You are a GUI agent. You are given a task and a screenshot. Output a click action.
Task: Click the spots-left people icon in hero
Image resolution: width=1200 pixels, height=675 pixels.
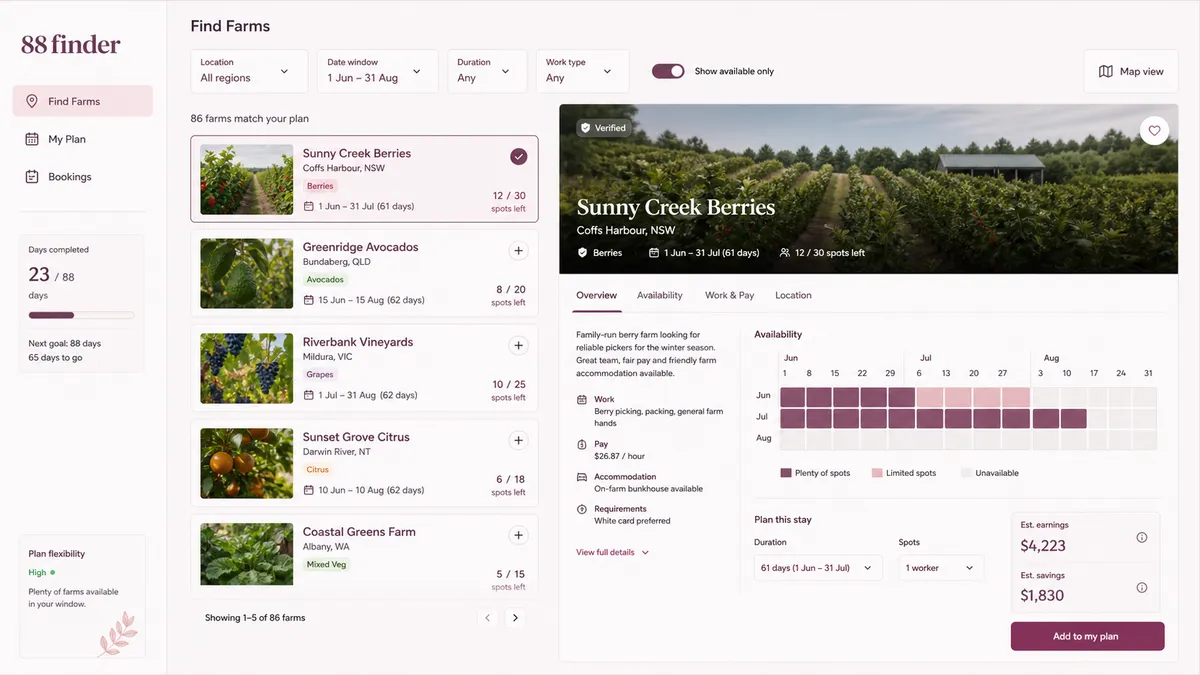[785, 253]
